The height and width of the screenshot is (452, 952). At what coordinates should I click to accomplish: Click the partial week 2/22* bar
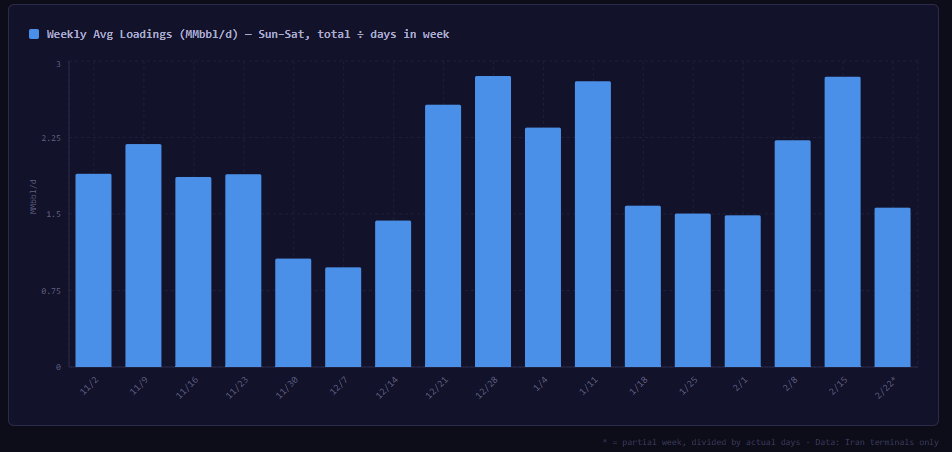[x=893, y=287]
